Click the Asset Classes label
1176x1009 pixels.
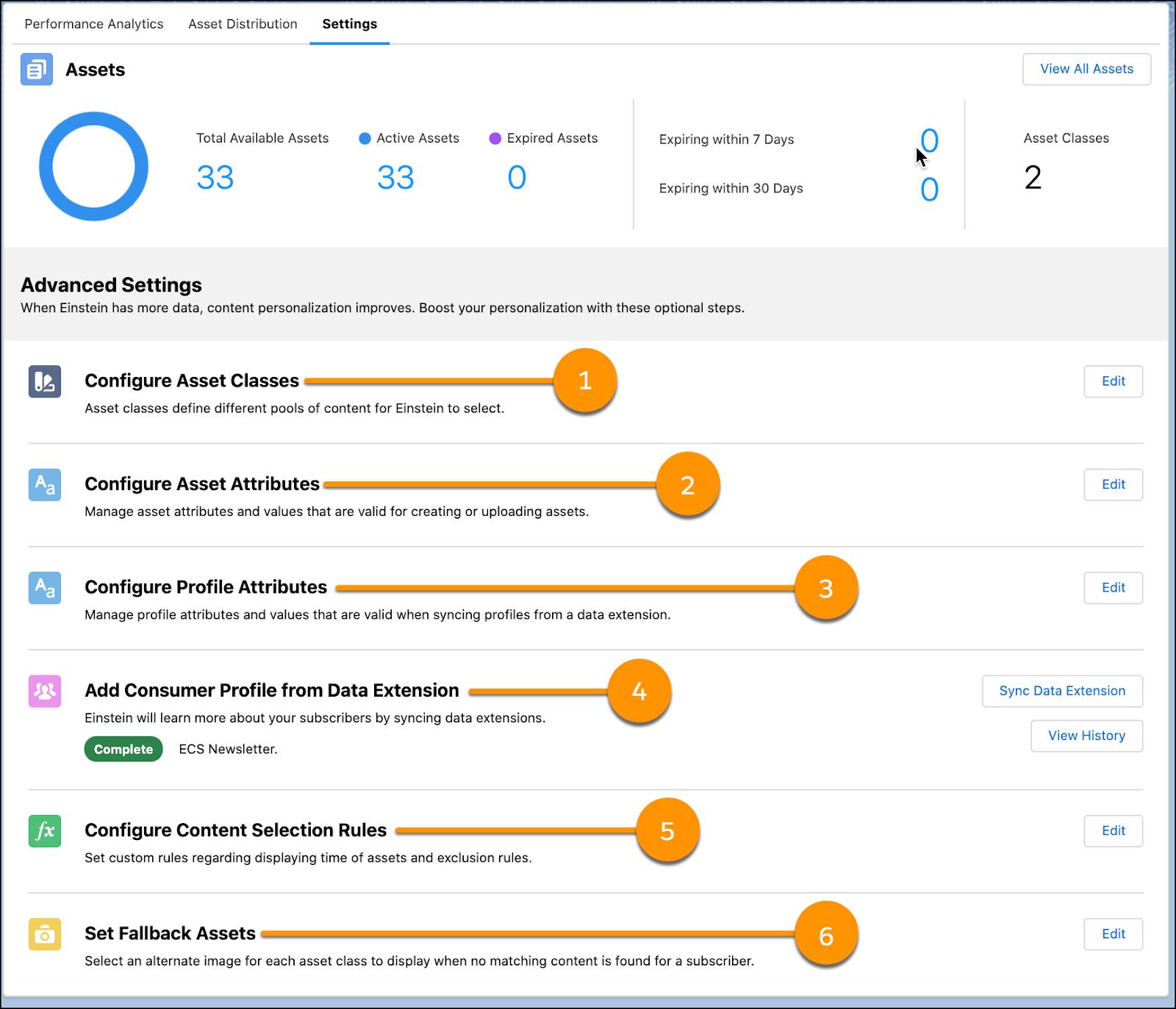(1066, 138)
